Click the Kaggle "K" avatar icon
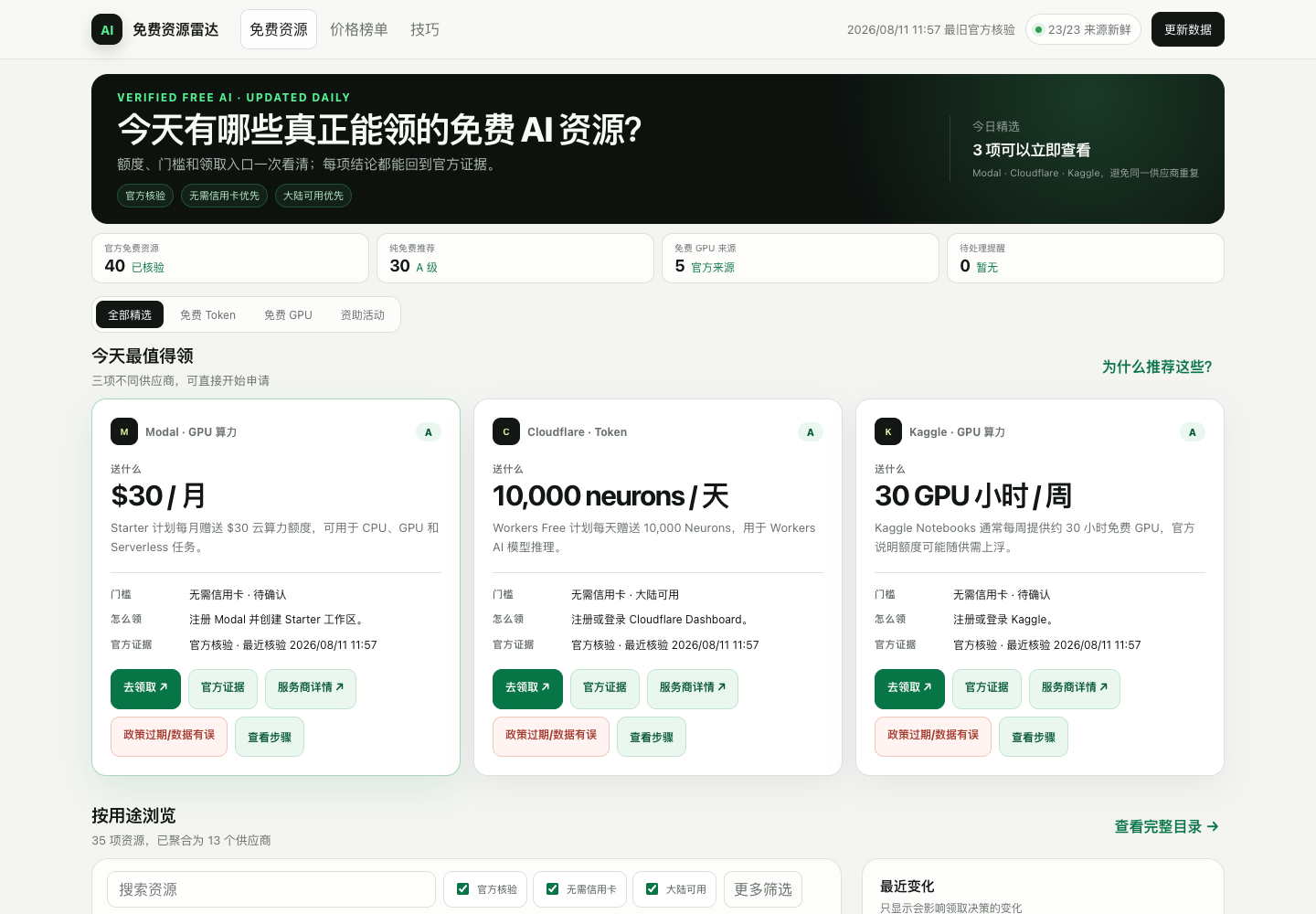Screen dimensions: 1316x914 [888, 431]
